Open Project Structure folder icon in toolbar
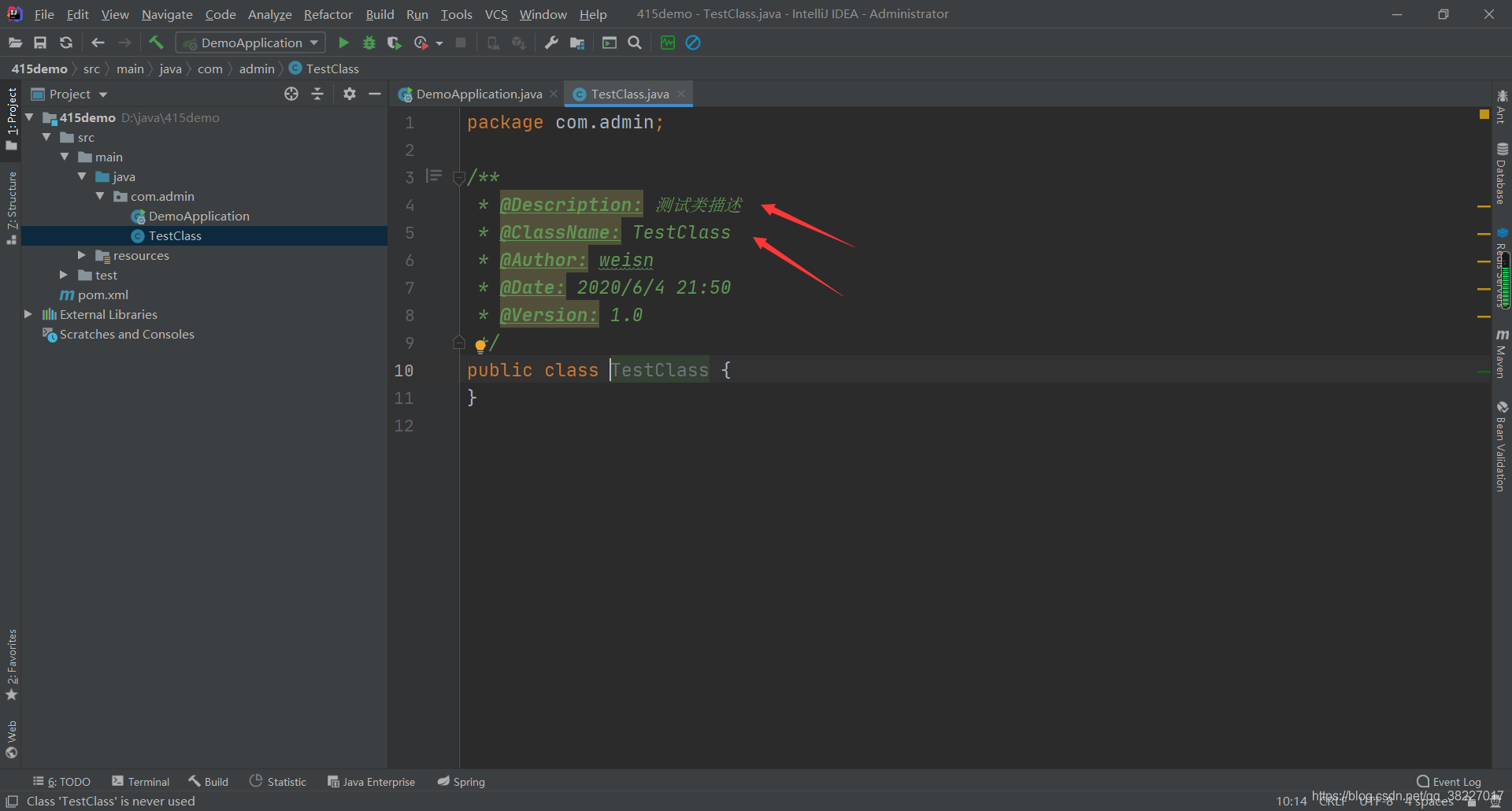 pyautogui.click(x=577, y=43)
